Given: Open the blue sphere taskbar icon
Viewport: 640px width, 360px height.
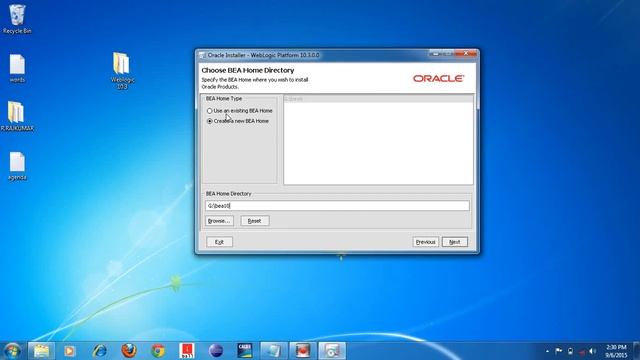Looking at the screenshot, I should click(x=216, y=351).
